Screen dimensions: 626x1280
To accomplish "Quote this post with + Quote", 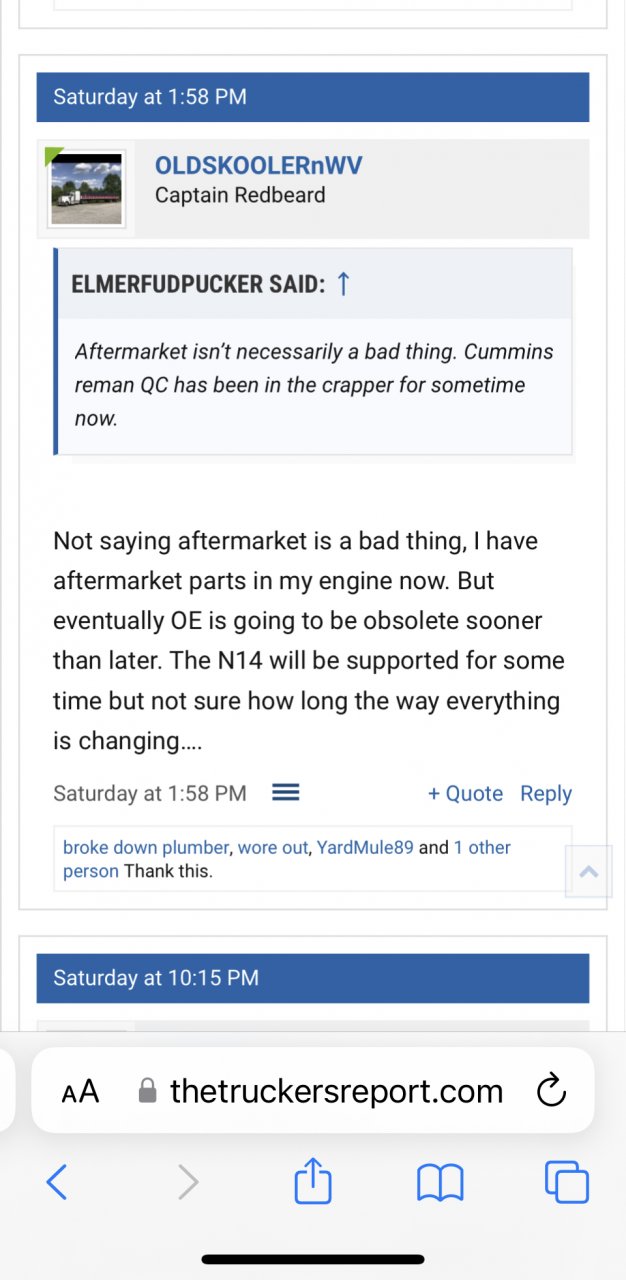I will pos(465,793).
